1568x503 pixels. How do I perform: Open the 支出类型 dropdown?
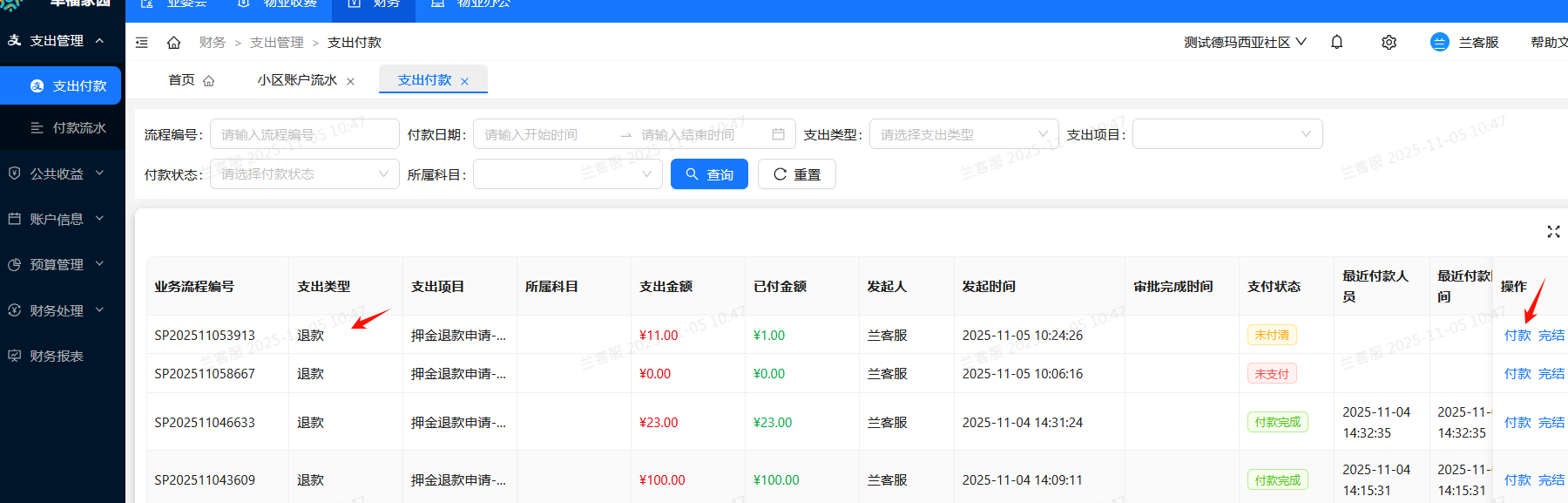click(x=963, y=134)
